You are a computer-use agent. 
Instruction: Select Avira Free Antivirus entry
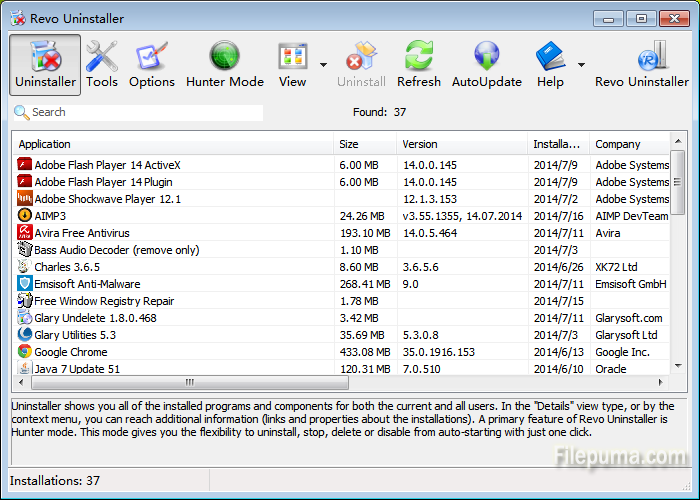coord(82,233)
